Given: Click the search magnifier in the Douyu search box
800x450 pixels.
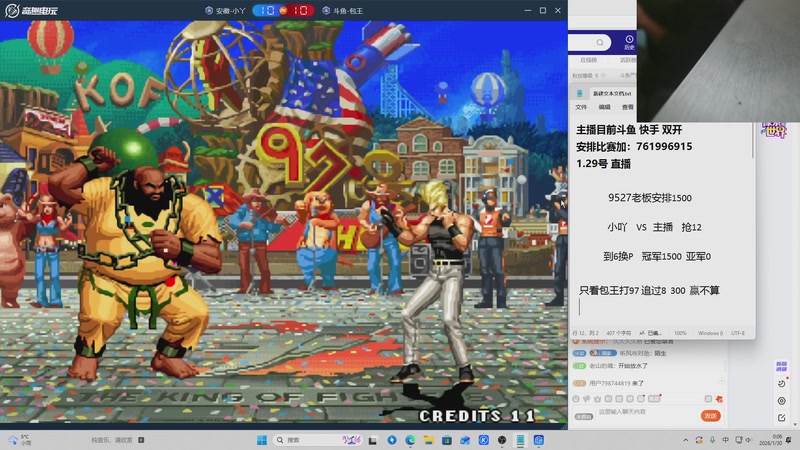Looking at the screenshot, I should click(600, 42).
